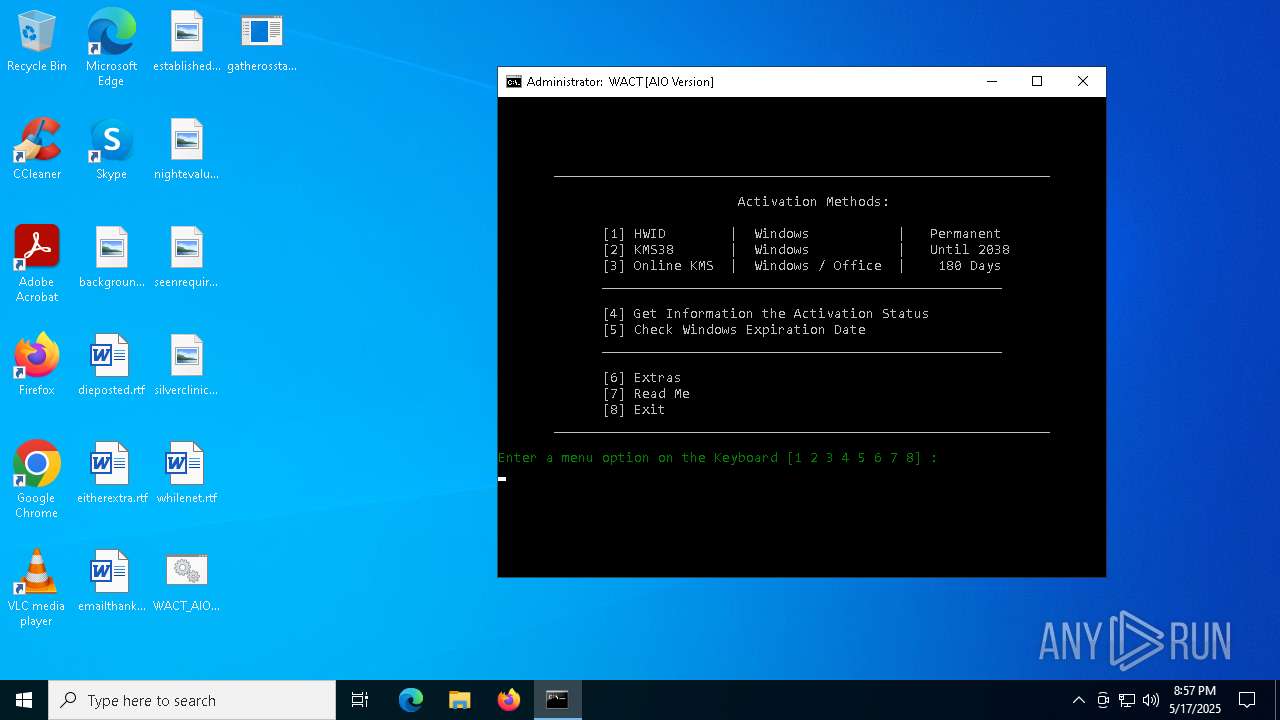Select the whilenet.rtf document icon
This screenshot has height=720, width=1280.
pos(186,474)
